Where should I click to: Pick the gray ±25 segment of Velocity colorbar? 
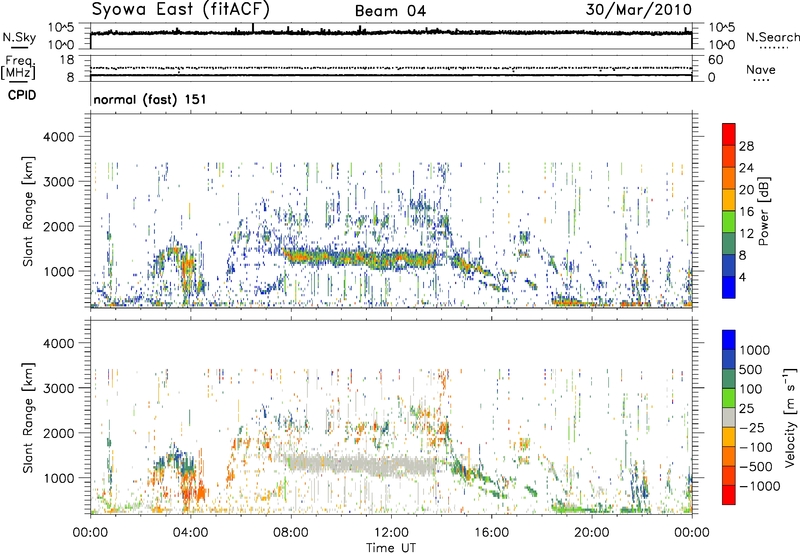point(729,417)
